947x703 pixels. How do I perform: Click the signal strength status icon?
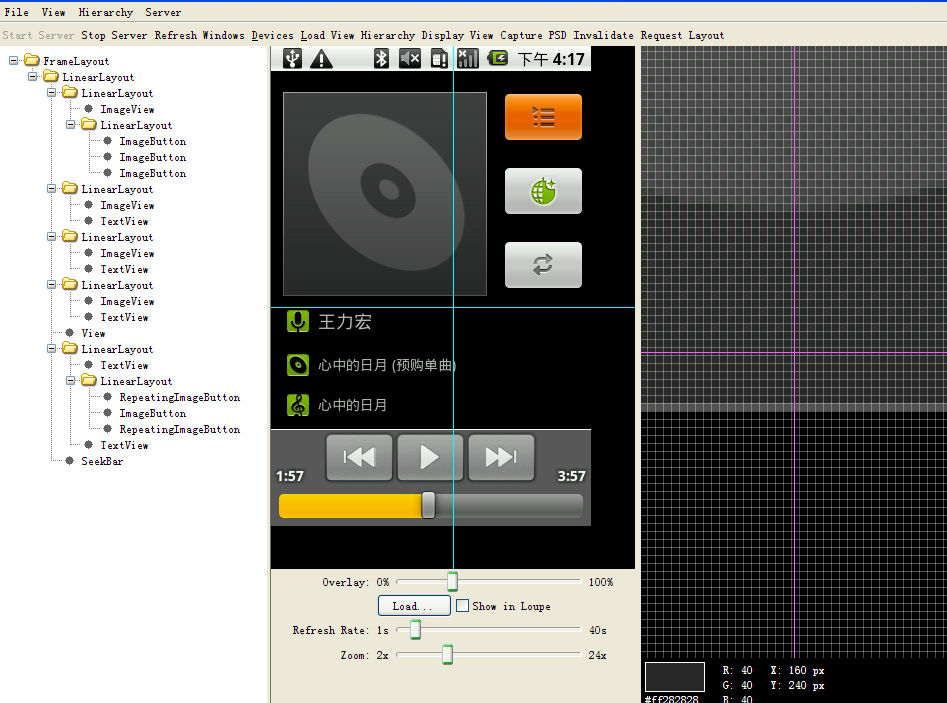[467, 59]
